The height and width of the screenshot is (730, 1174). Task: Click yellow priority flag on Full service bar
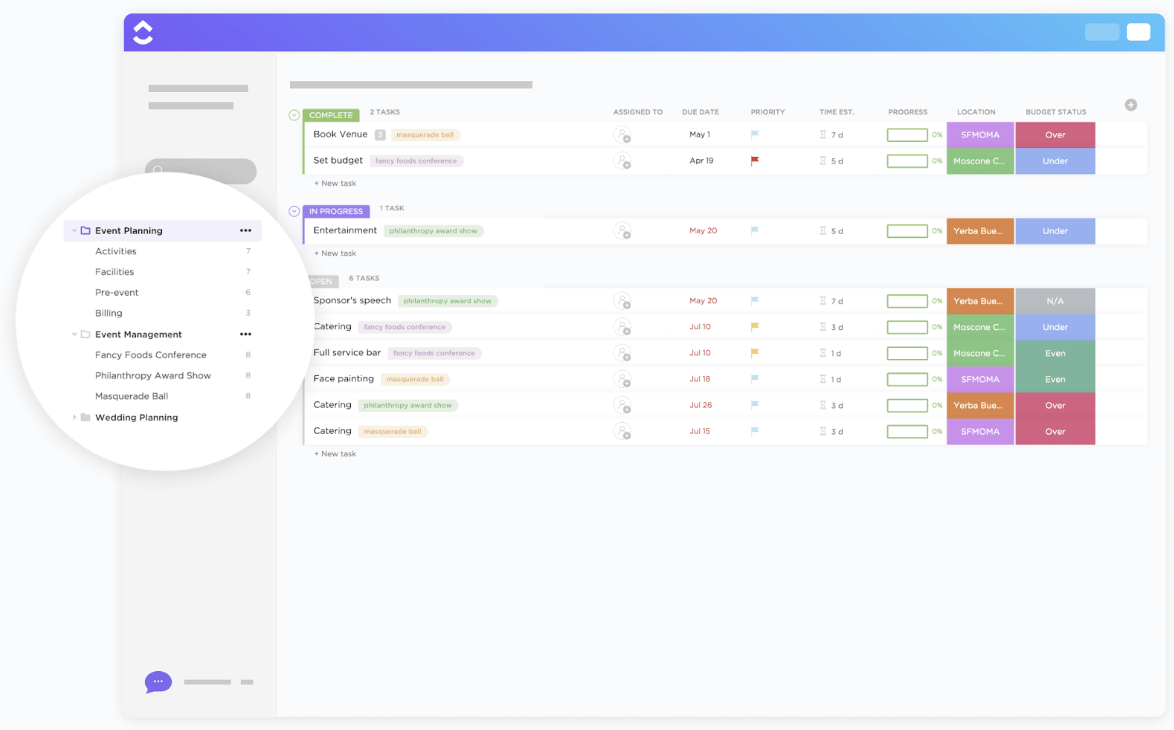(x=755, y=353)
